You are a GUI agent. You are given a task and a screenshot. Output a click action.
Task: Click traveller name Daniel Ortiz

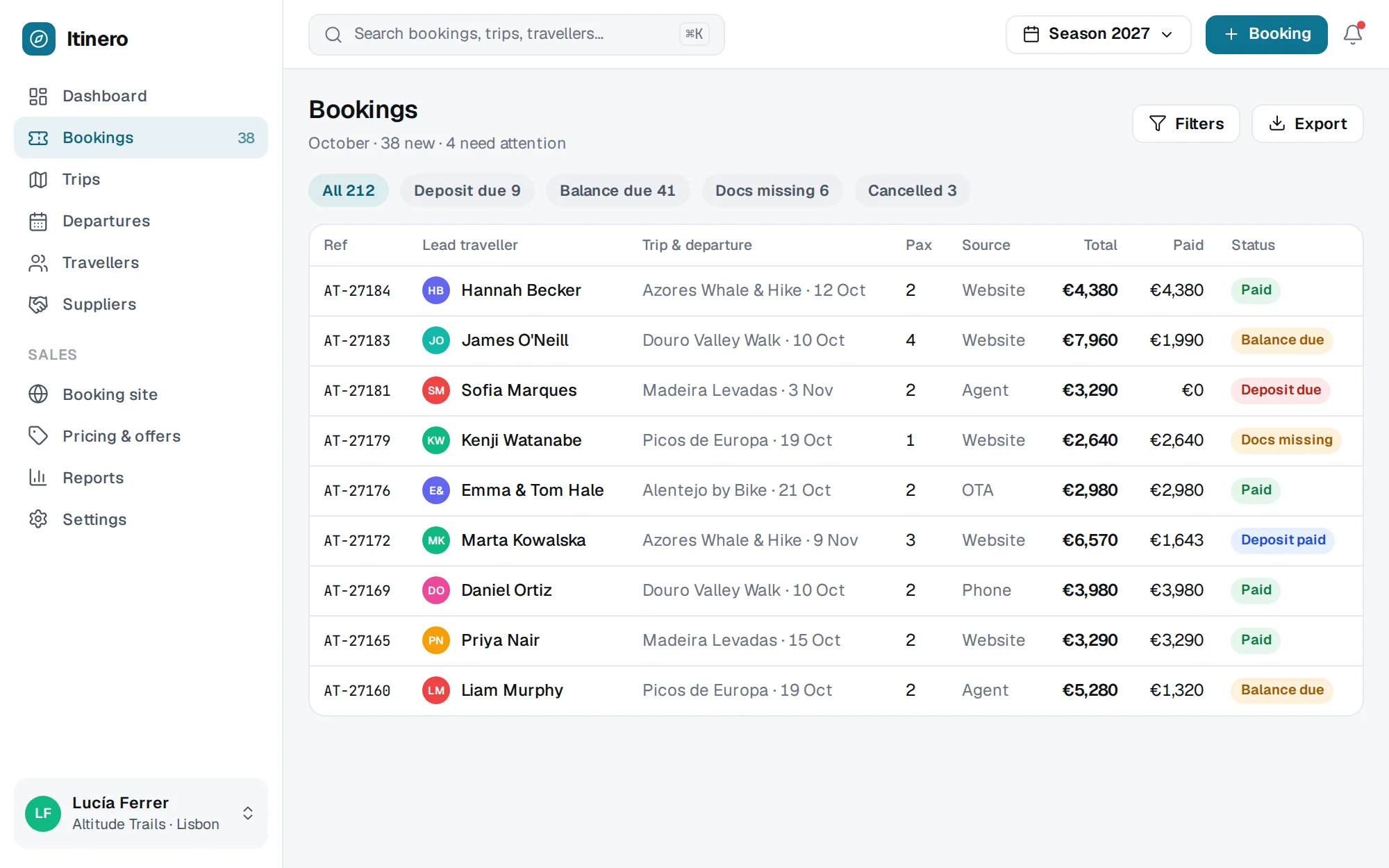506,590
